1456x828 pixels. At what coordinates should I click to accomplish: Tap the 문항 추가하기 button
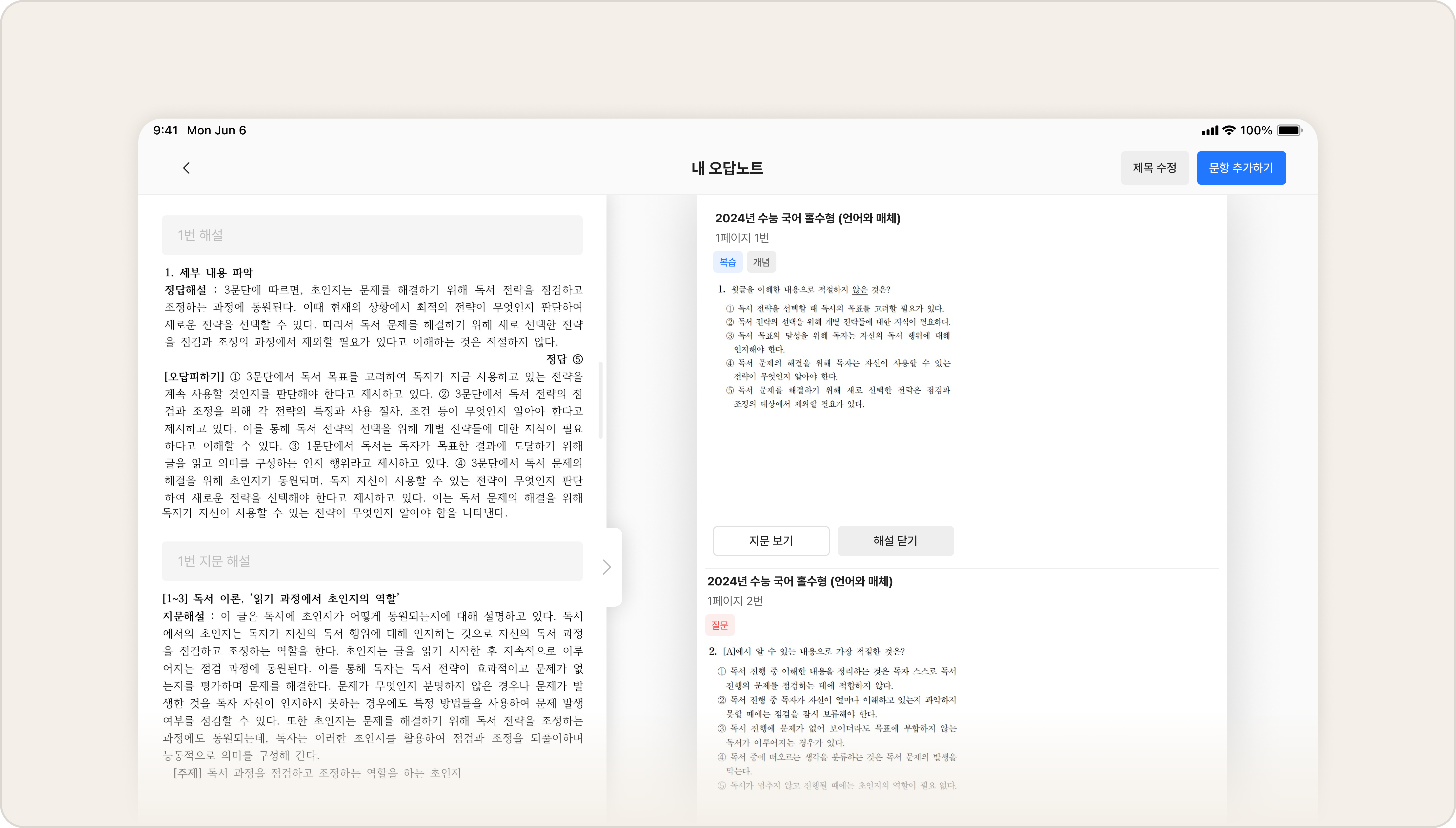point(1241,168)
